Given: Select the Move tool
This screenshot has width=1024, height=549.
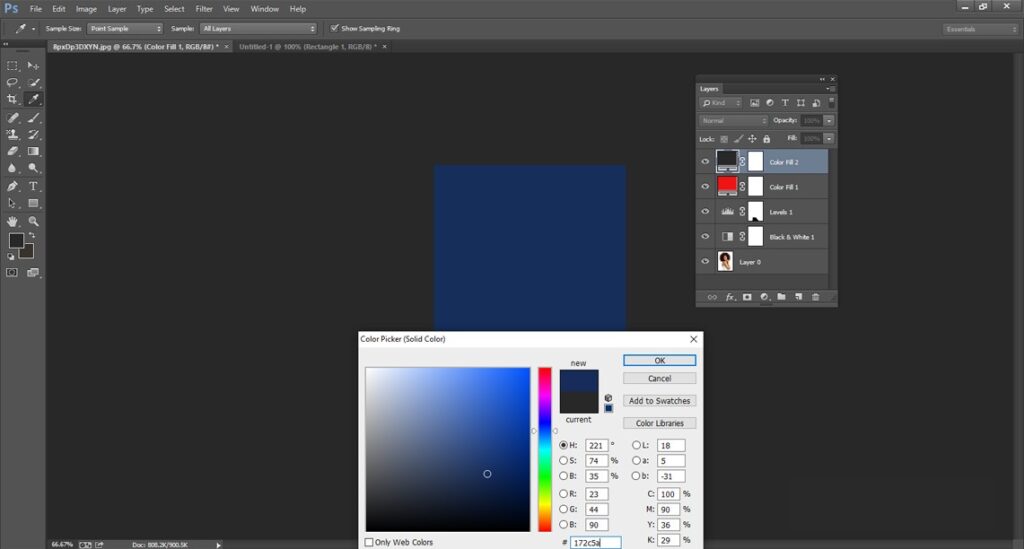Looking at the screenshot, I should (33, 66).
